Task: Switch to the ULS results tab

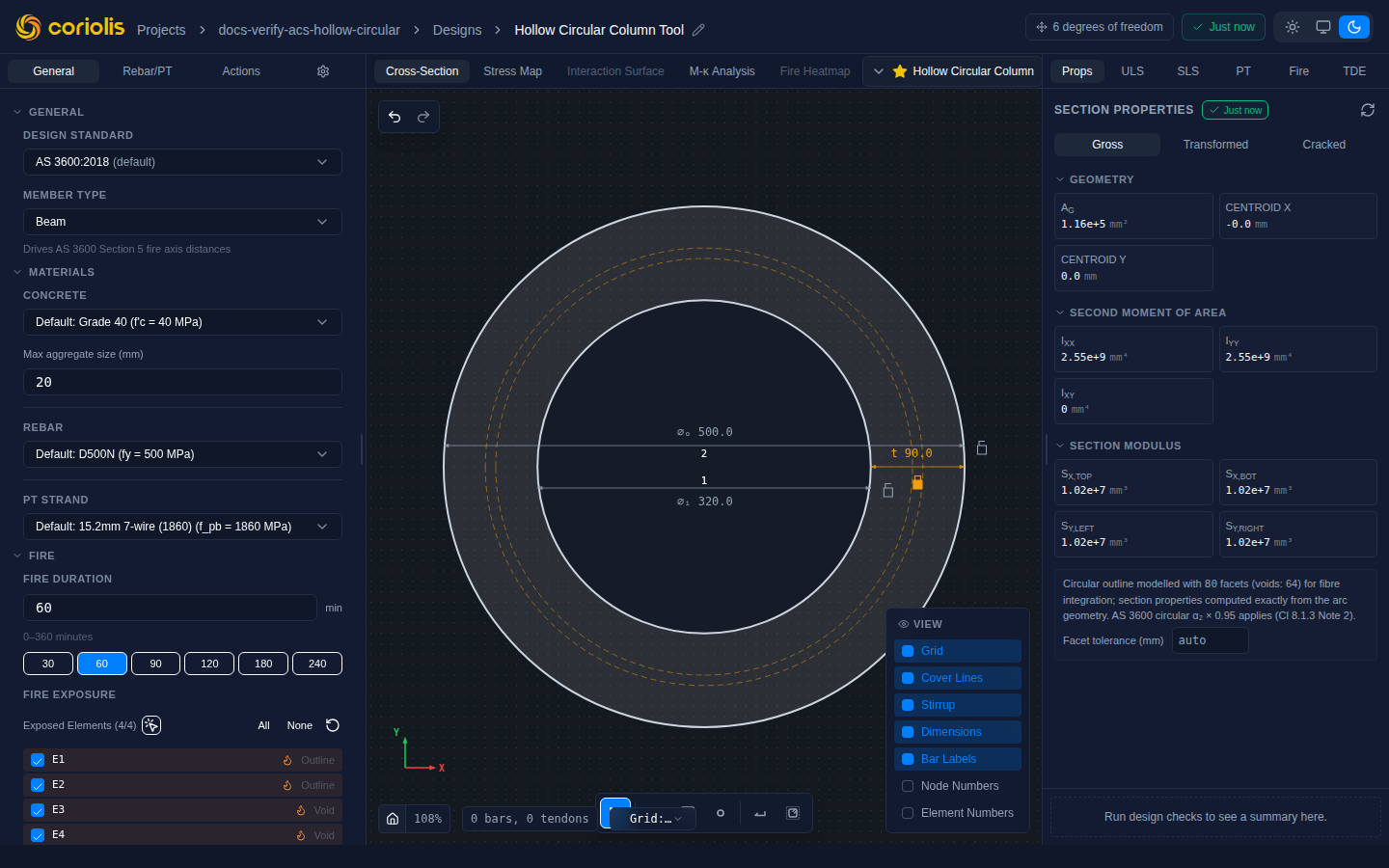Action: [x=1132, y=71]
